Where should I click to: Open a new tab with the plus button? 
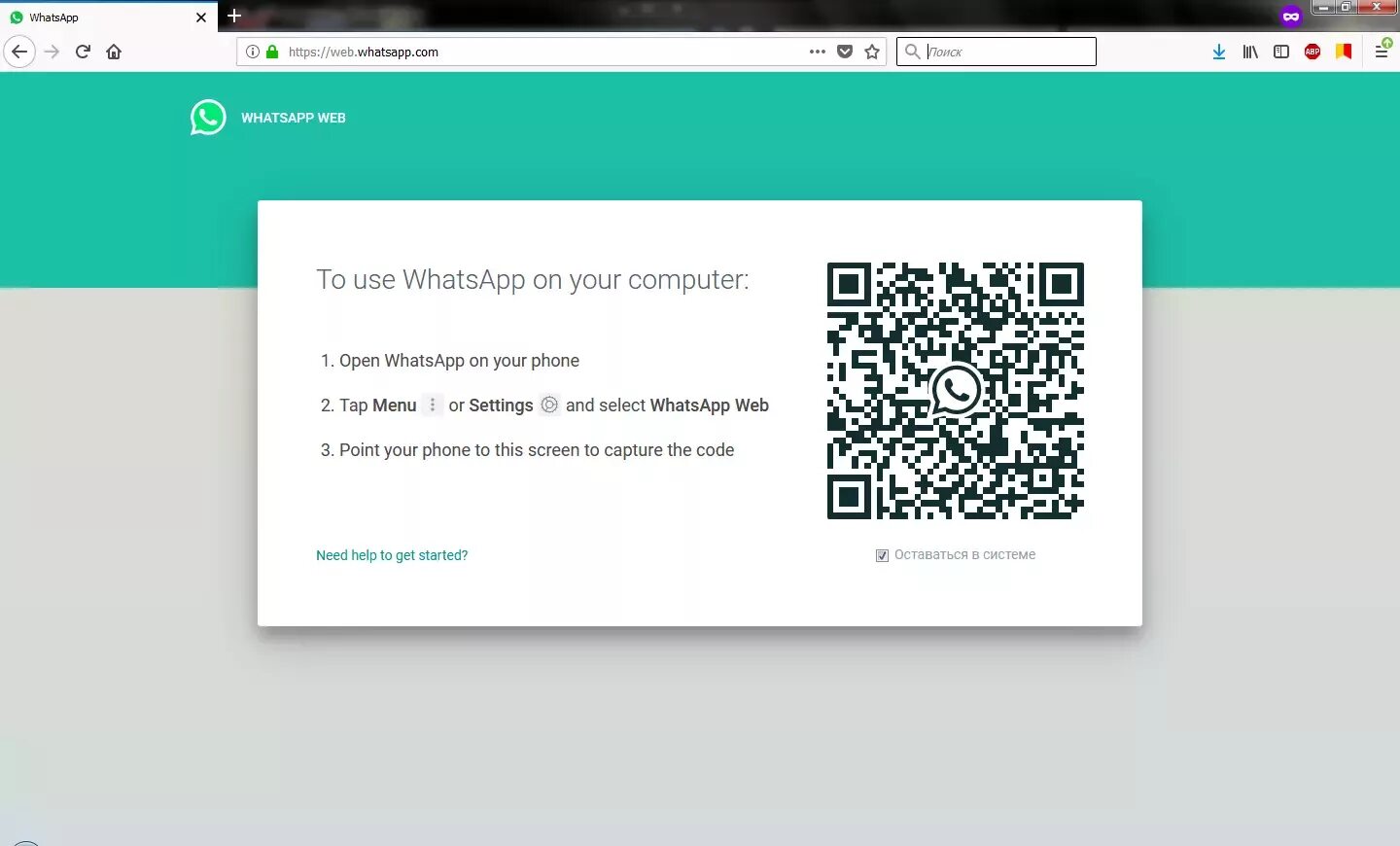pyautogui.click(x=234, y=16)
